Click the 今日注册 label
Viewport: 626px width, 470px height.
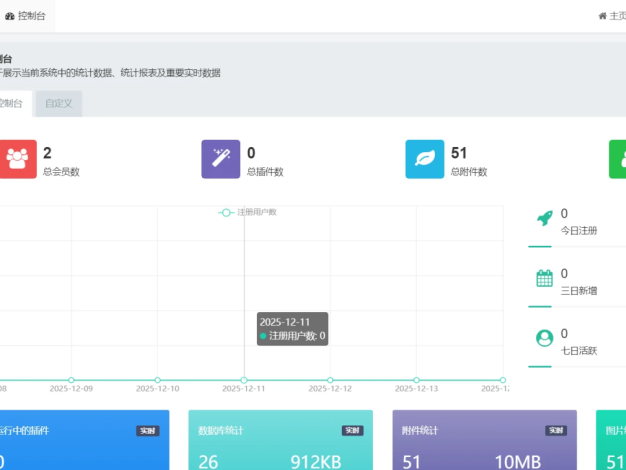point(579,231)
